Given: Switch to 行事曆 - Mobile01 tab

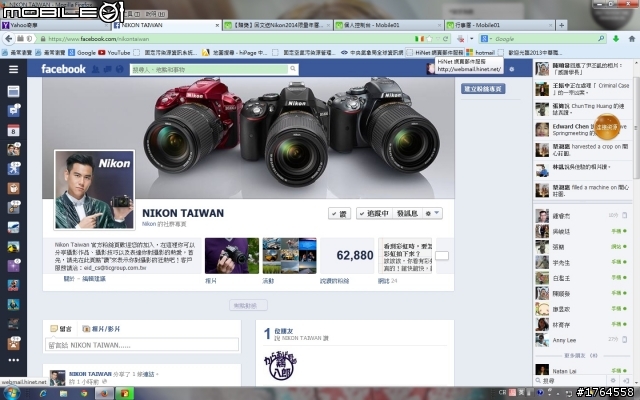Looking at the screenshot, I should coord(500,25).
